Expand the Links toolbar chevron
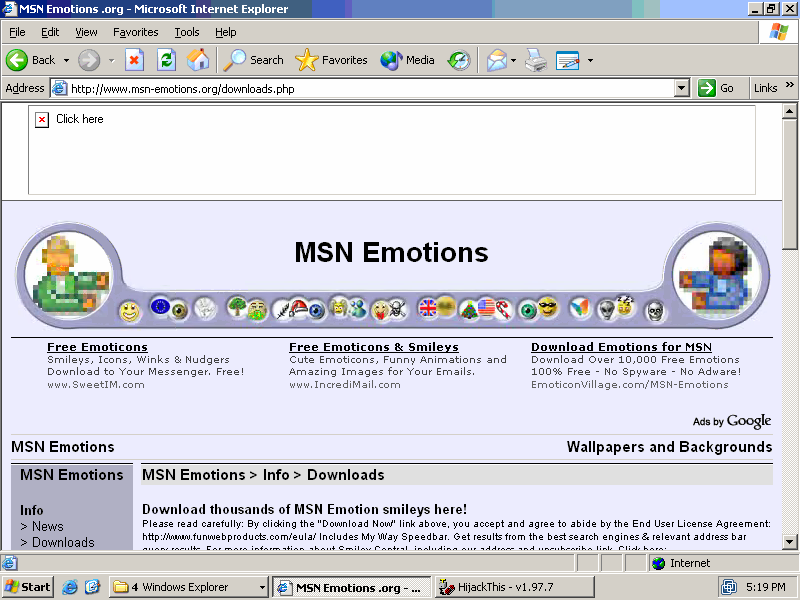Screen dimensions: 800x600 pyautogui.click(x=790, y=85)
